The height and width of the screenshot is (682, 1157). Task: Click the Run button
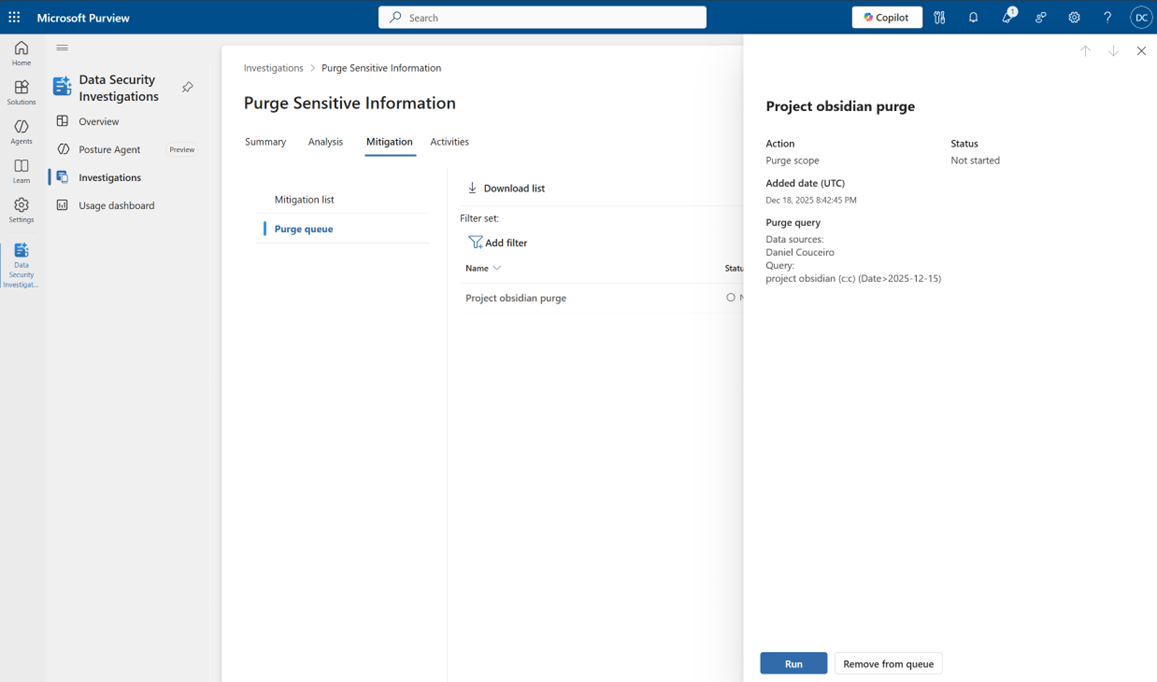793,664
